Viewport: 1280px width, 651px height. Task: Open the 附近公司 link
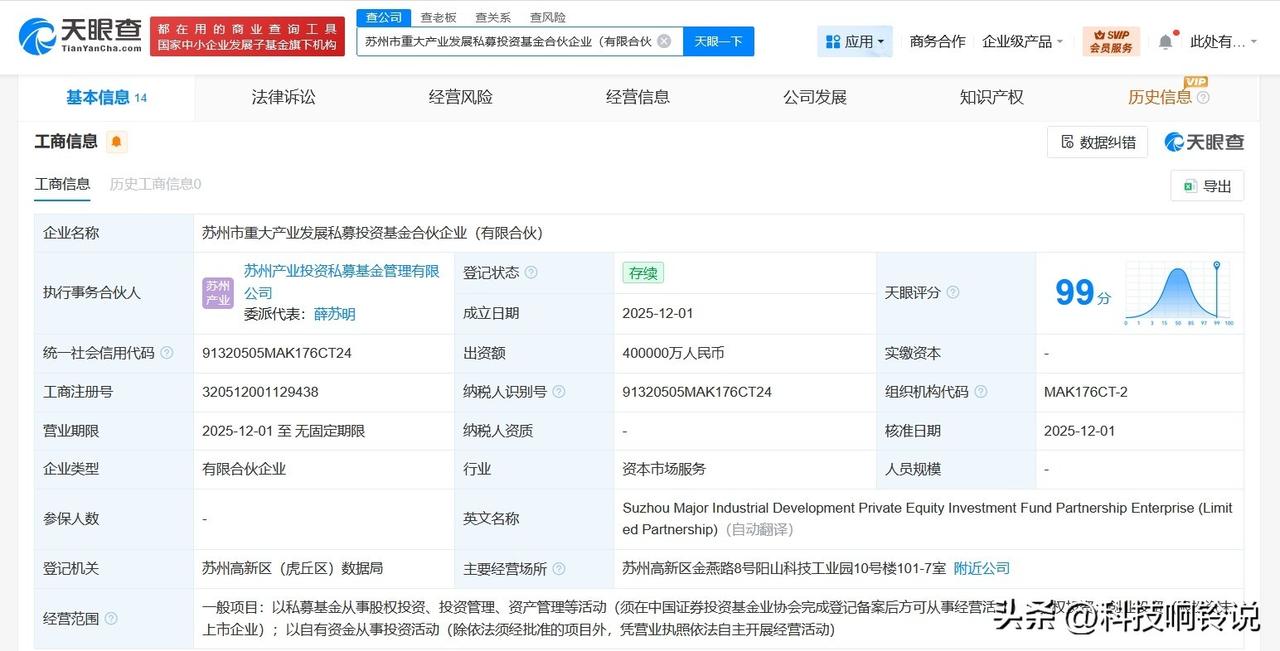(x=981, y=568)
